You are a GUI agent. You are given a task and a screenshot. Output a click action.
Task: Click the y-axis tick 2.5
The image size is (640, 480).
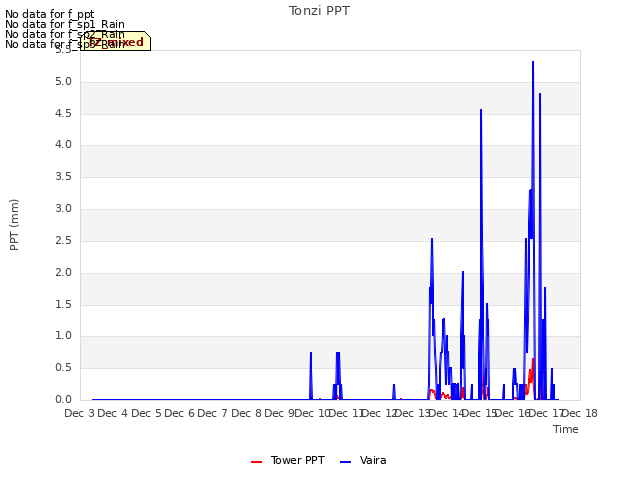click(x=63, y=240)
